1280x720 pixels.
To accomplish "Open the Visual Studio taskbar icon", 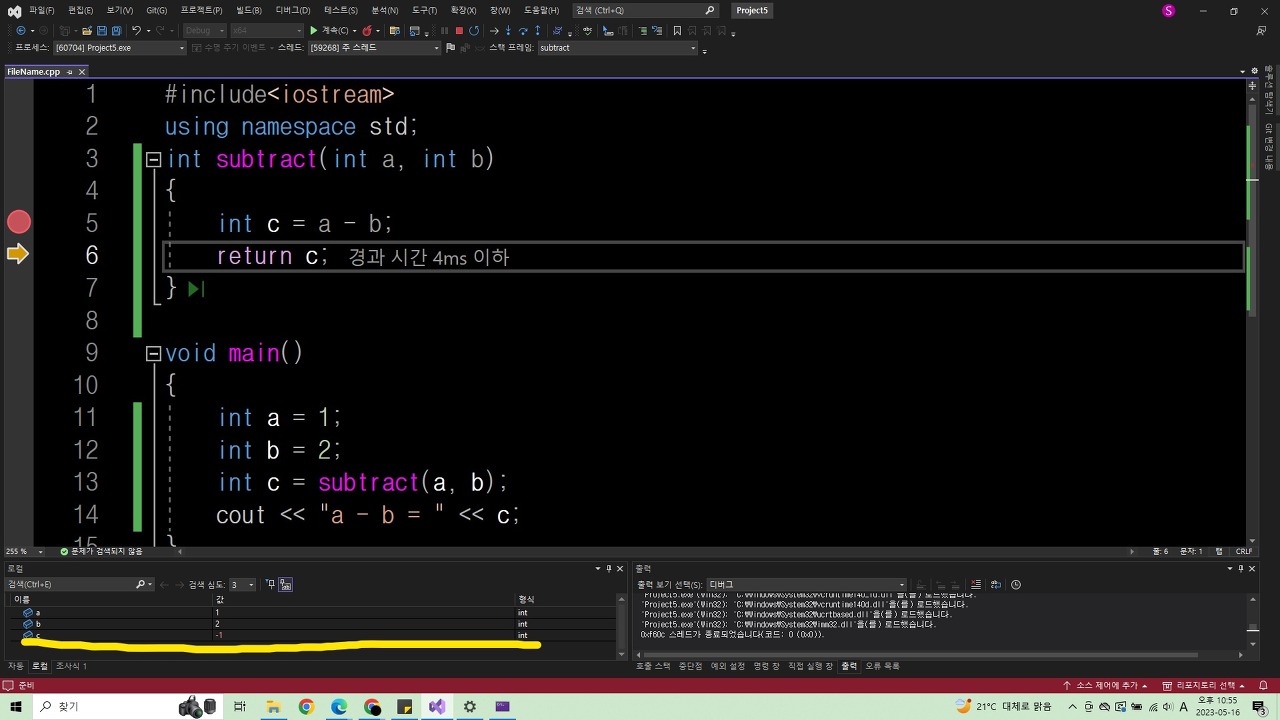I will pos(437,707).
